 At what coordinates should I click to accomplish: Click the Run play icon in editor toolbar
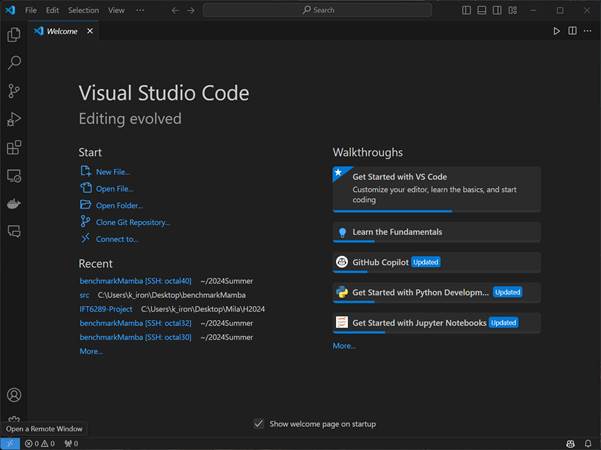click(557, 31)
